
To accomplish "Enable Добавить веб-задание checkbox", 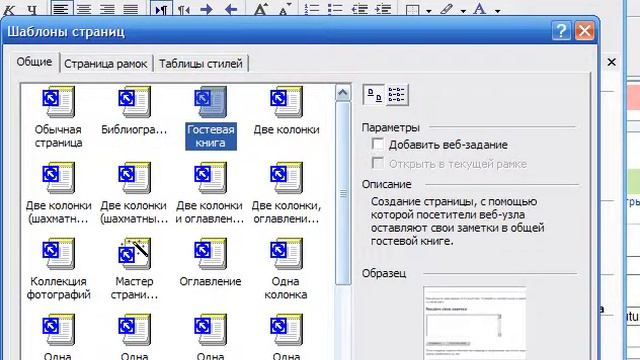I will click(x=378, y=144).
